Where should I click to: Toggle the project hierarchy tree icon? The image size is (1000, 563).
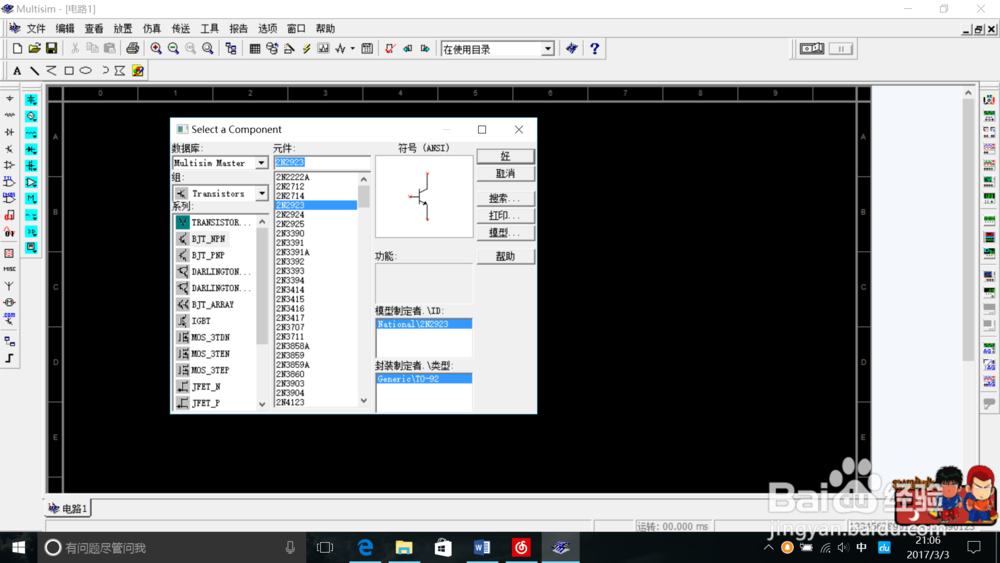[x=231, y=48]
